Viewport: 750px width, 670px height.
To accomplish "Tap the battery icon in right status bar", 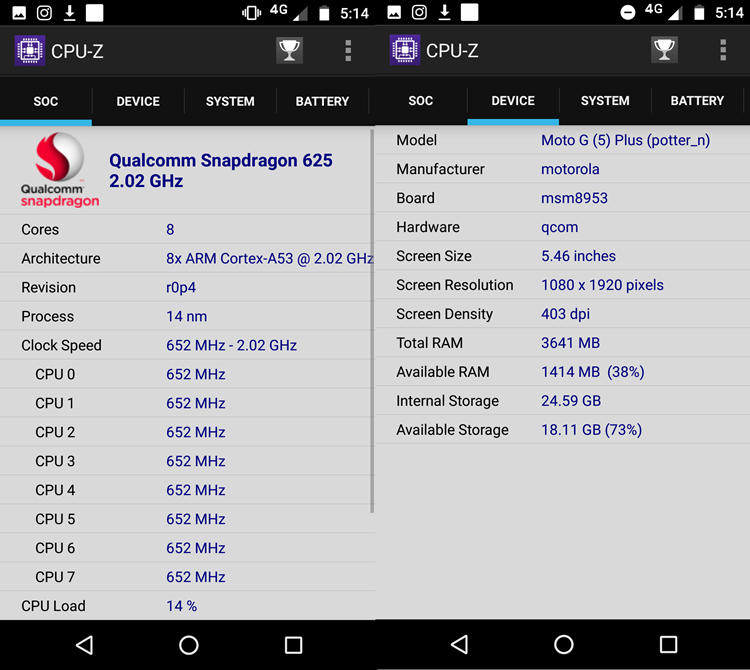I will point(699,12).
